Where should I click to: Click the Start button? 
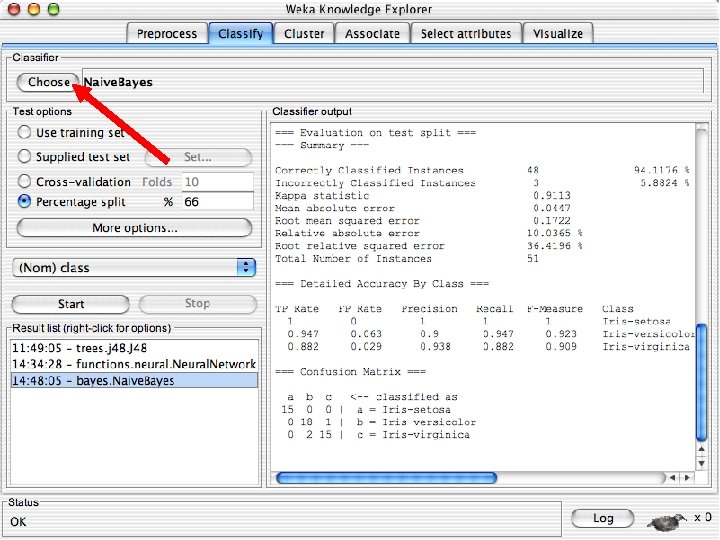pyautogui.click(x=71, y=304)
